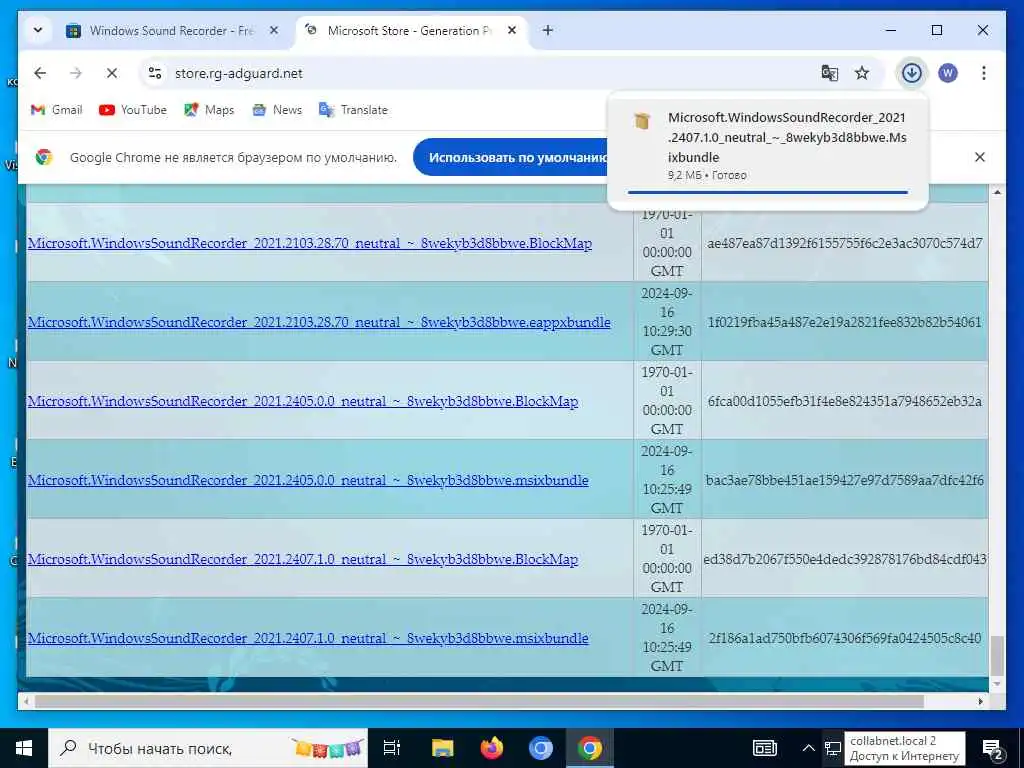
Task: Open Maps bookmark
Action: pyautogui.click(x=209, y=110)
